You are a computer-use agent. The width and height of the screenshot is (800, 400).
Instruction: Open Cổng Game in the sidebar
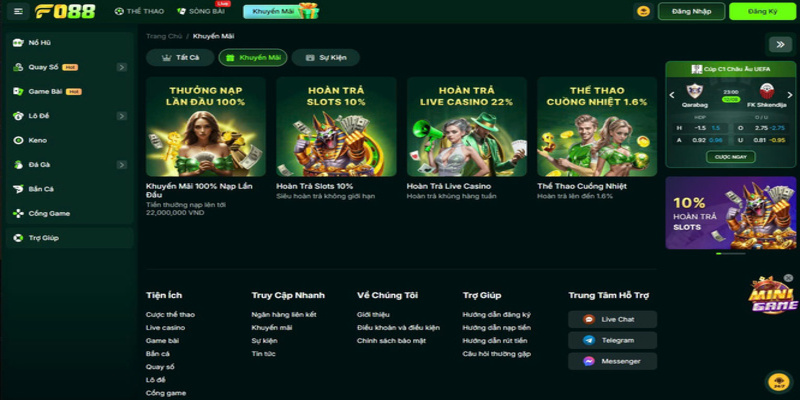click(69, 213)
